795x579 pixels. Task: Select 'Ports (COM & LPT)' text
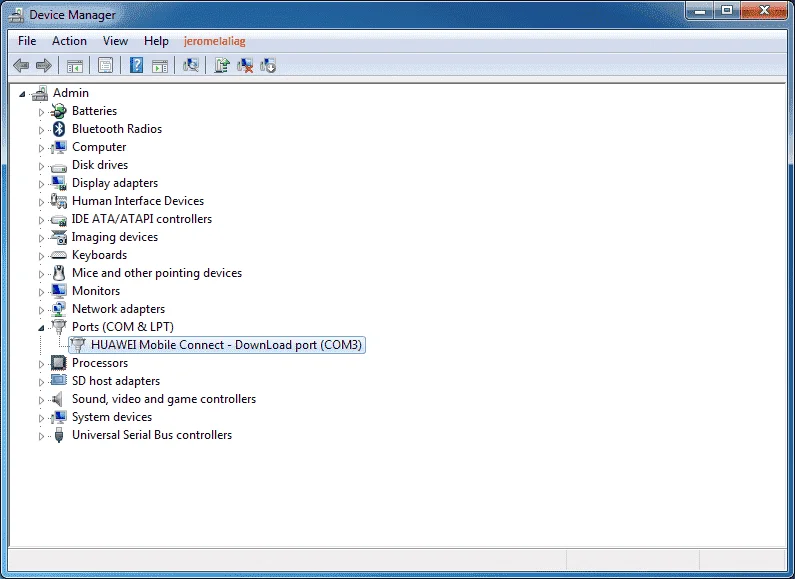pos(123,327)
